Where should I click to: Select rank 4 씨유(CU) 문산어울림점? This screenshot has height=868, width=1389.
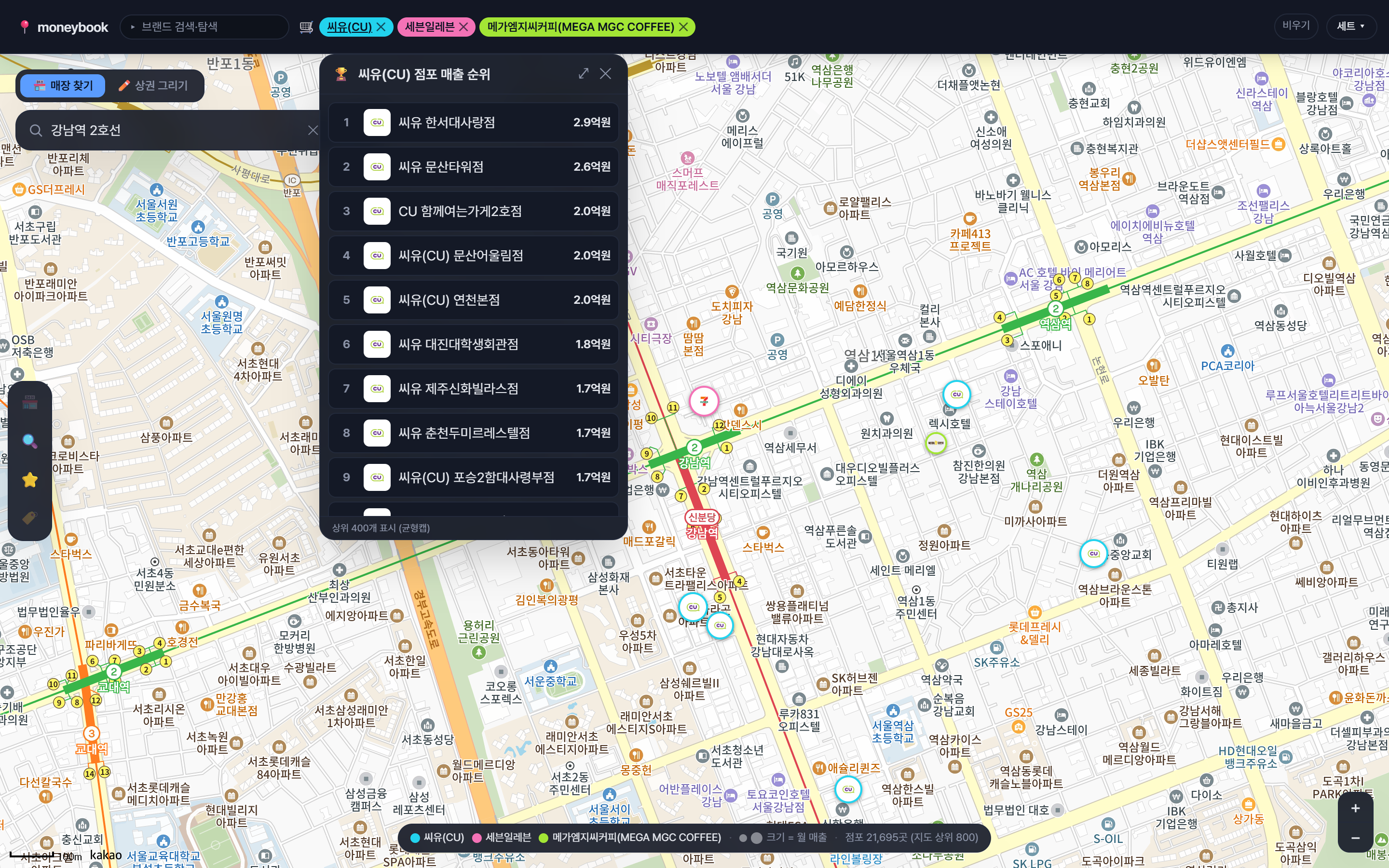(474, 256)
